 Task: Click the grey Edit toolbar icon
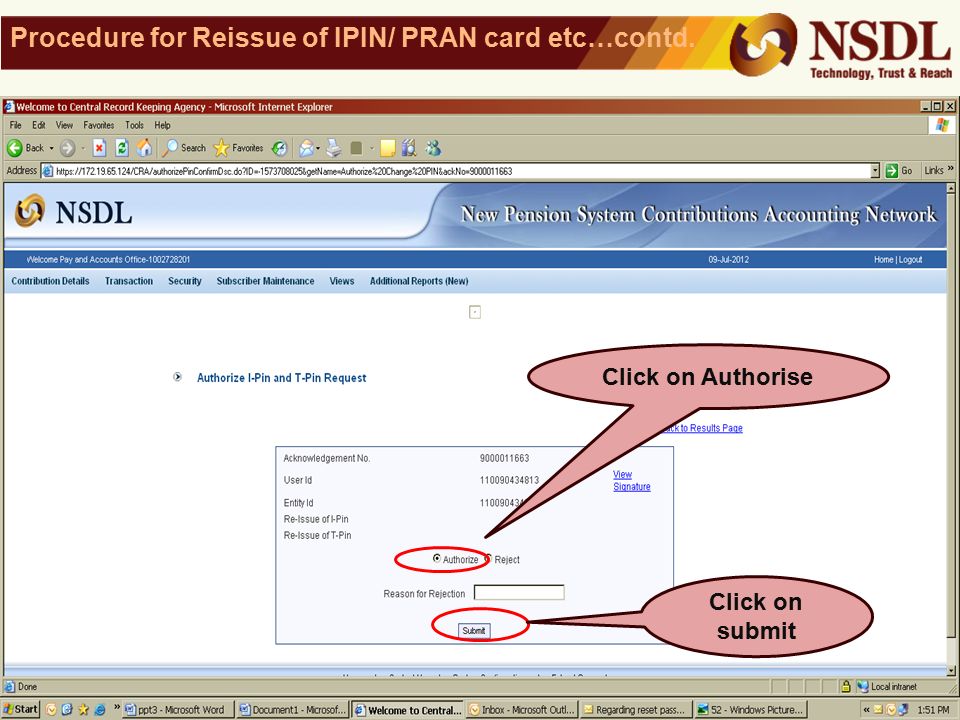pos(356,148)
